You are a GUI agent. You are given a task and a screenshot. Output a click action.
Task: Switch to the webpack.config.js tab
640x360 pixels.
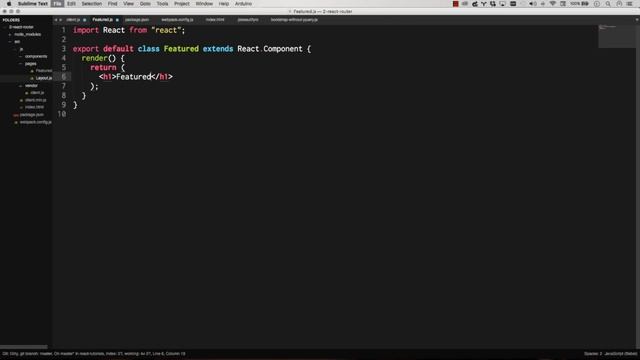(x=177, y=20)
